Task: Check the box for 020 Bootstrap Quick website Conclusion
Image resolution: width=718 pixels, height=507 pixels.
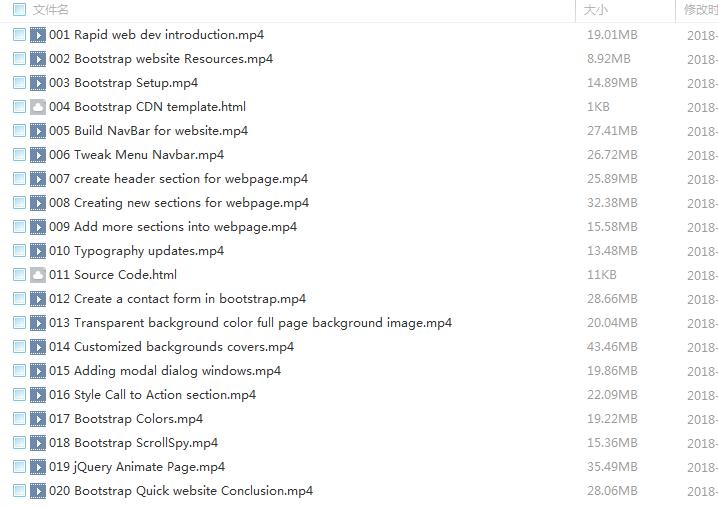Action: click(x=19, y=491)
